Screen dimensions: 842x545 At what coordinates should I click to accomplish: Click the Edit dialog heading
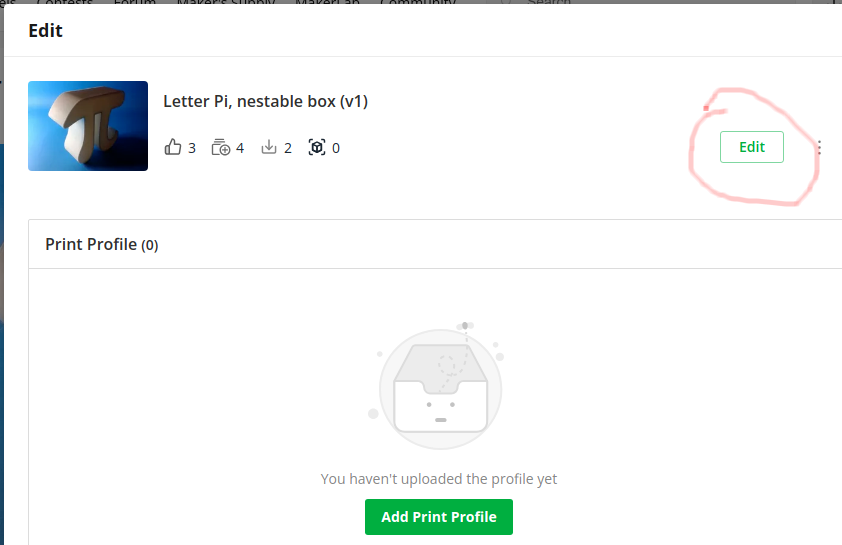click(46, 31)
